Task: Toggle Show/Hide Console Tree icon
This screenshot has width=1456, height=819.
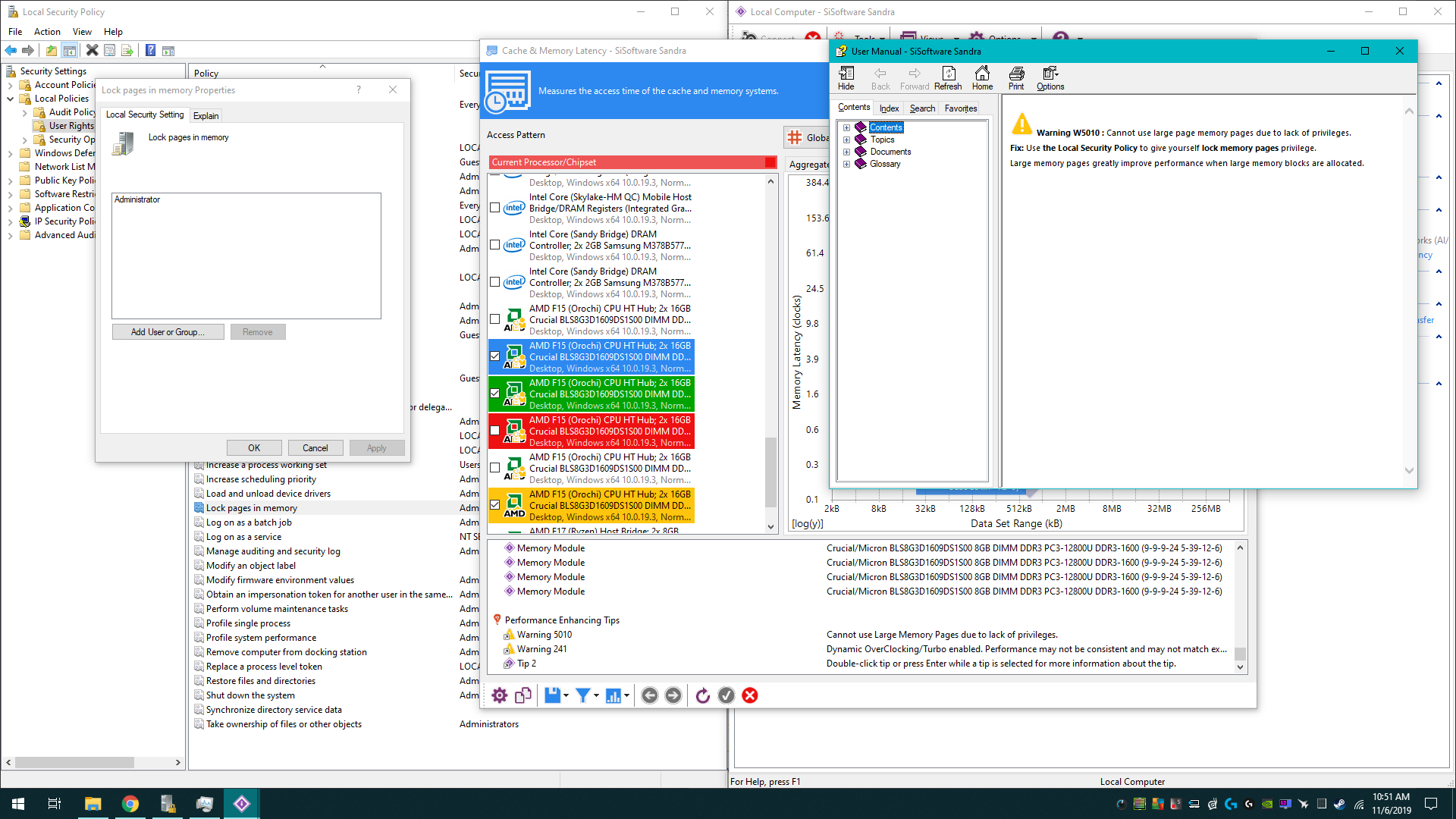Action: 70,51
